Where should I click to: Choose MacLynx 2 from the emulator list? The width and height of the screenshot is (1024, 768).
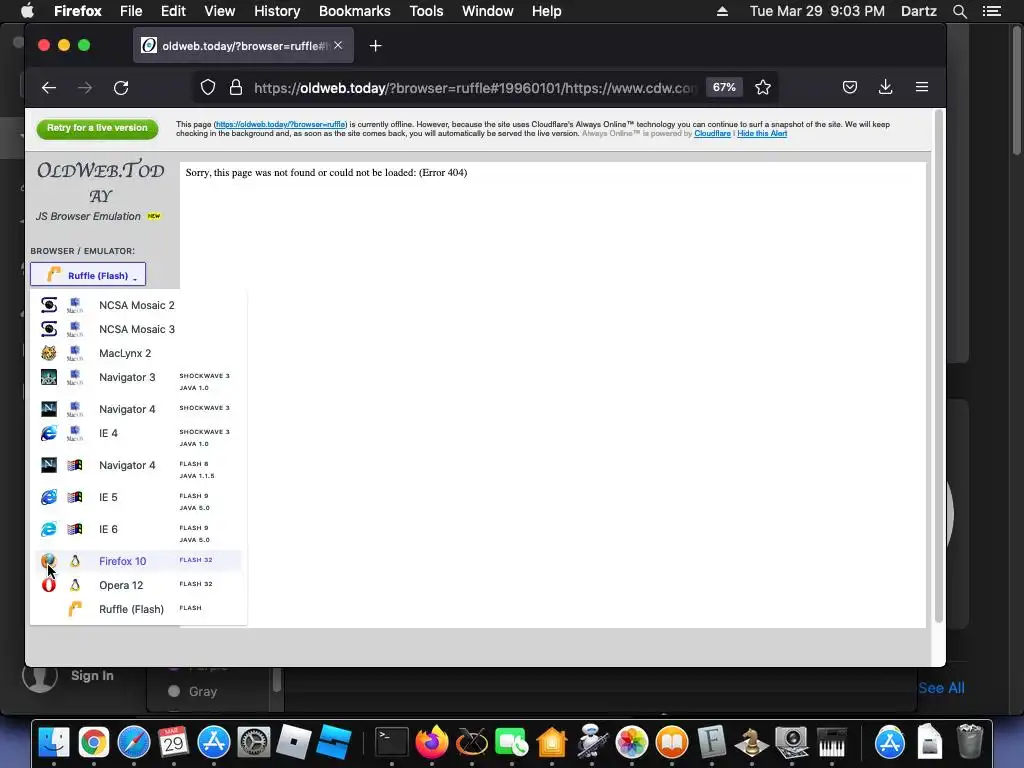pyautogui.click(x=138, y=353)
